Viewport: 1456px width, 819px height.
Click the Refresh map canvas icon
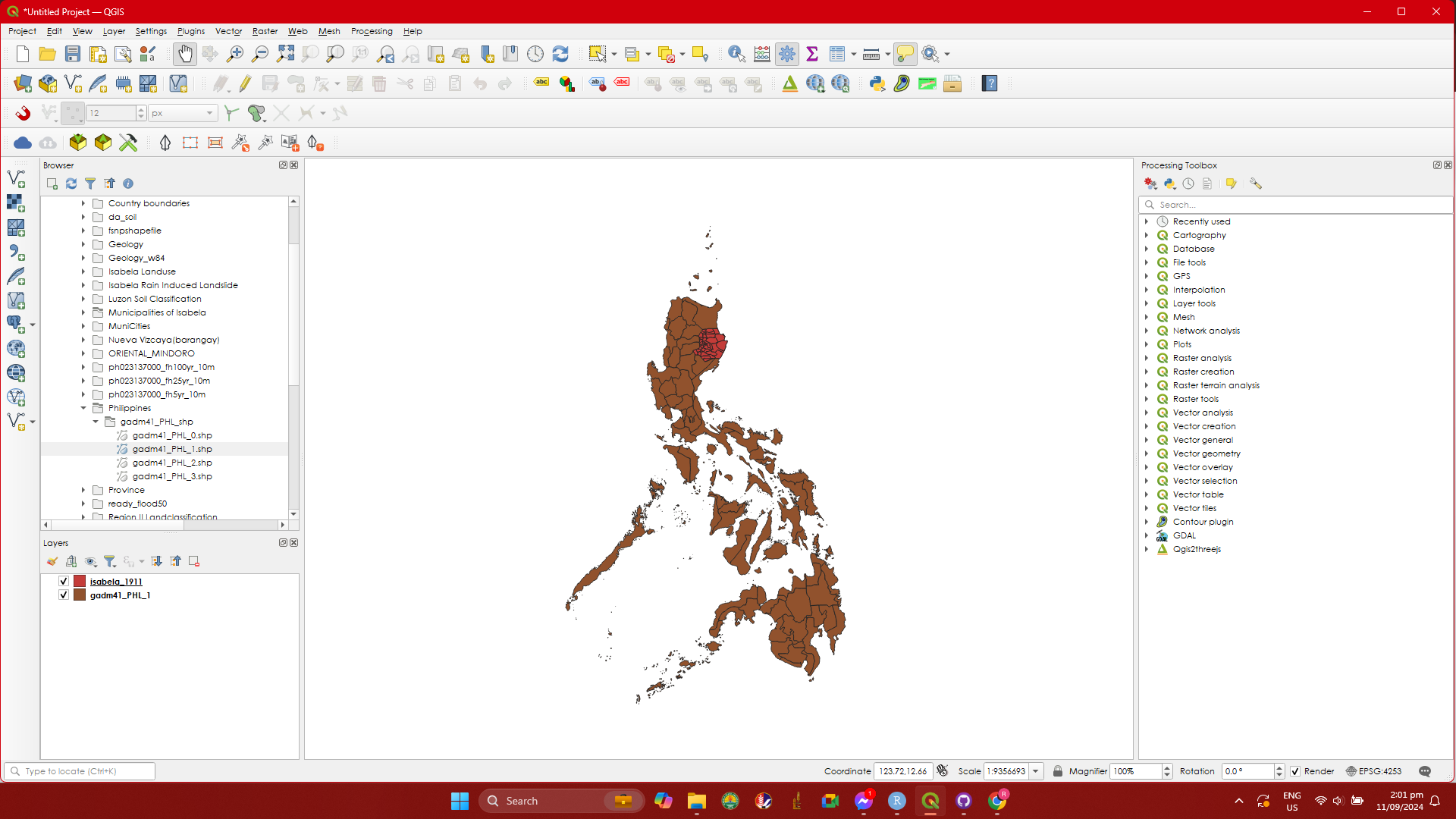tap(560, 54)
